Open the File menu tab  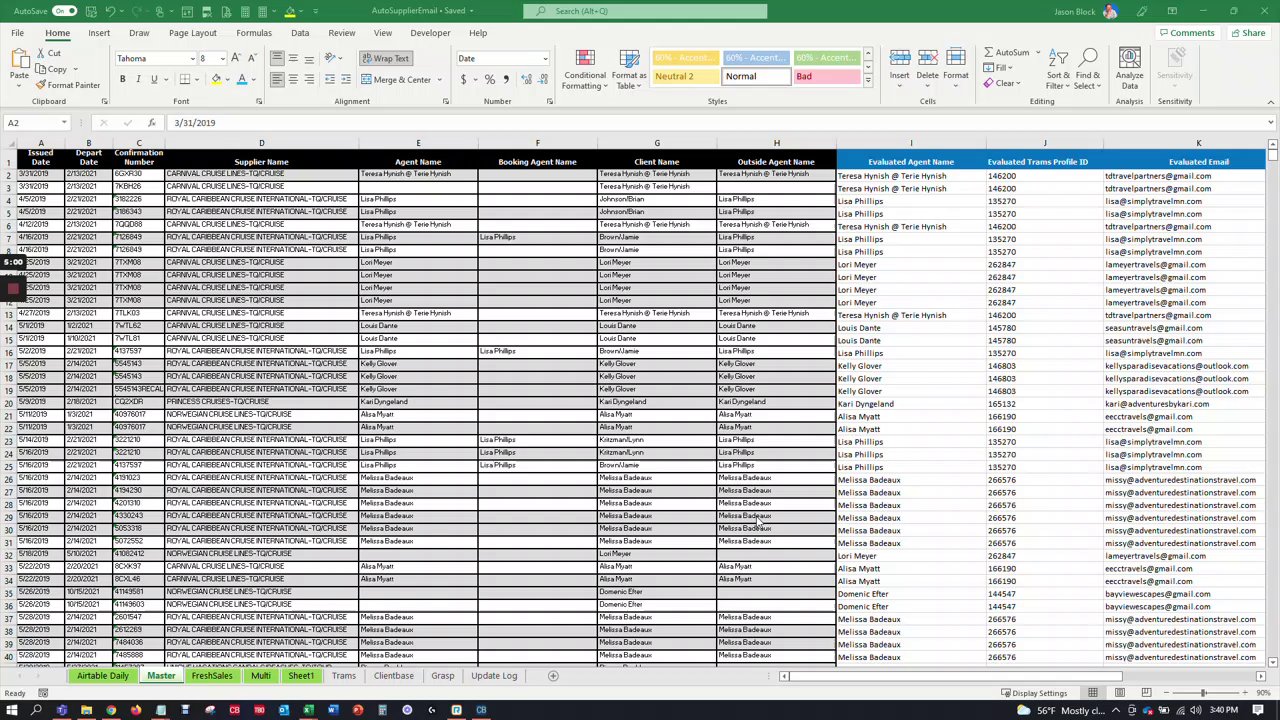point(17,33)
